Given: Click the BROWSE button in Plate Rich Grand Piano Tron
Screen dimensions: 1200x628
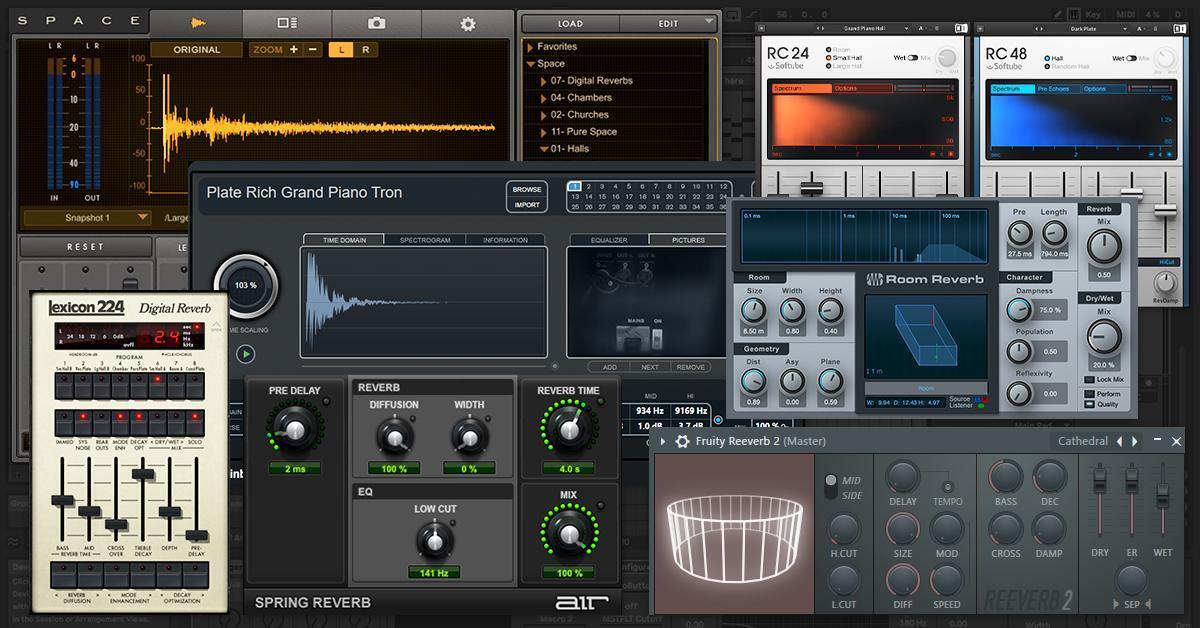Looking at the screenshot, I should (526, 188).
